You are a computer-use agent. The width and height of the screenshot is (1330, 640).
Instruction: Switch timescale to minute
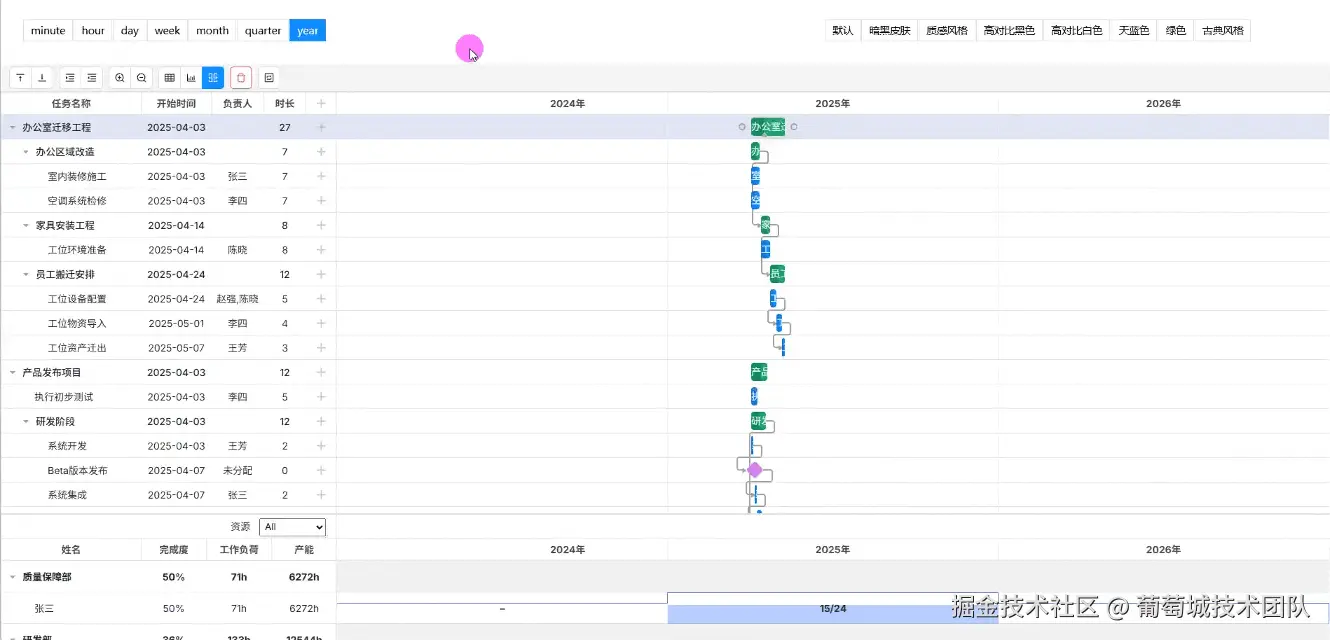pos(48,30)
